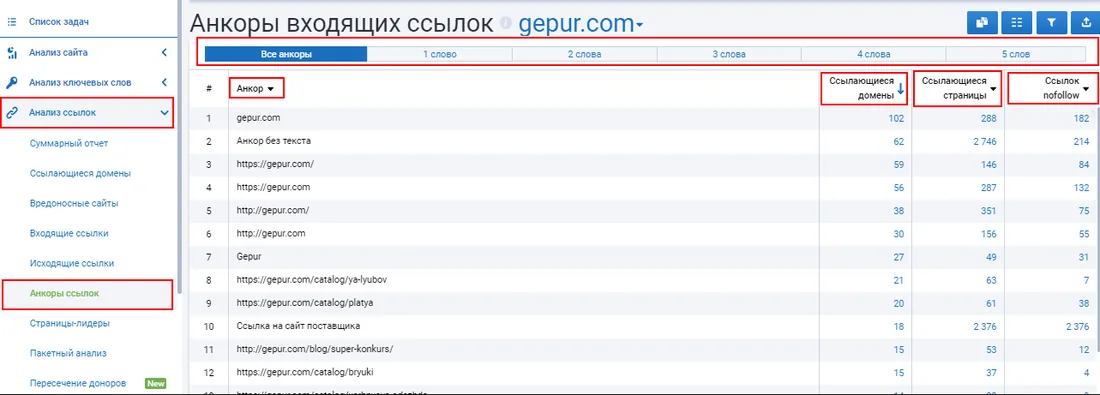Select the Все анкоры tab

tap(286, 54)
